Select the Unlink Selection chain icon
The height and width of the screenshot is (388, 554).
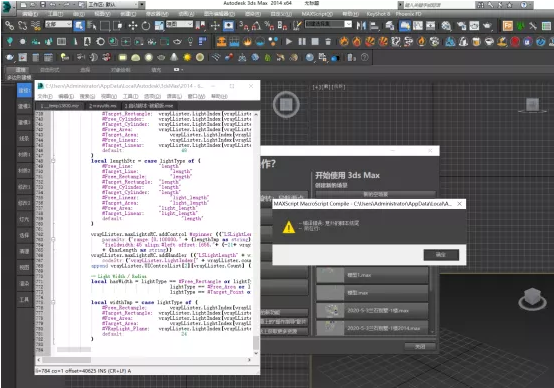22,25
